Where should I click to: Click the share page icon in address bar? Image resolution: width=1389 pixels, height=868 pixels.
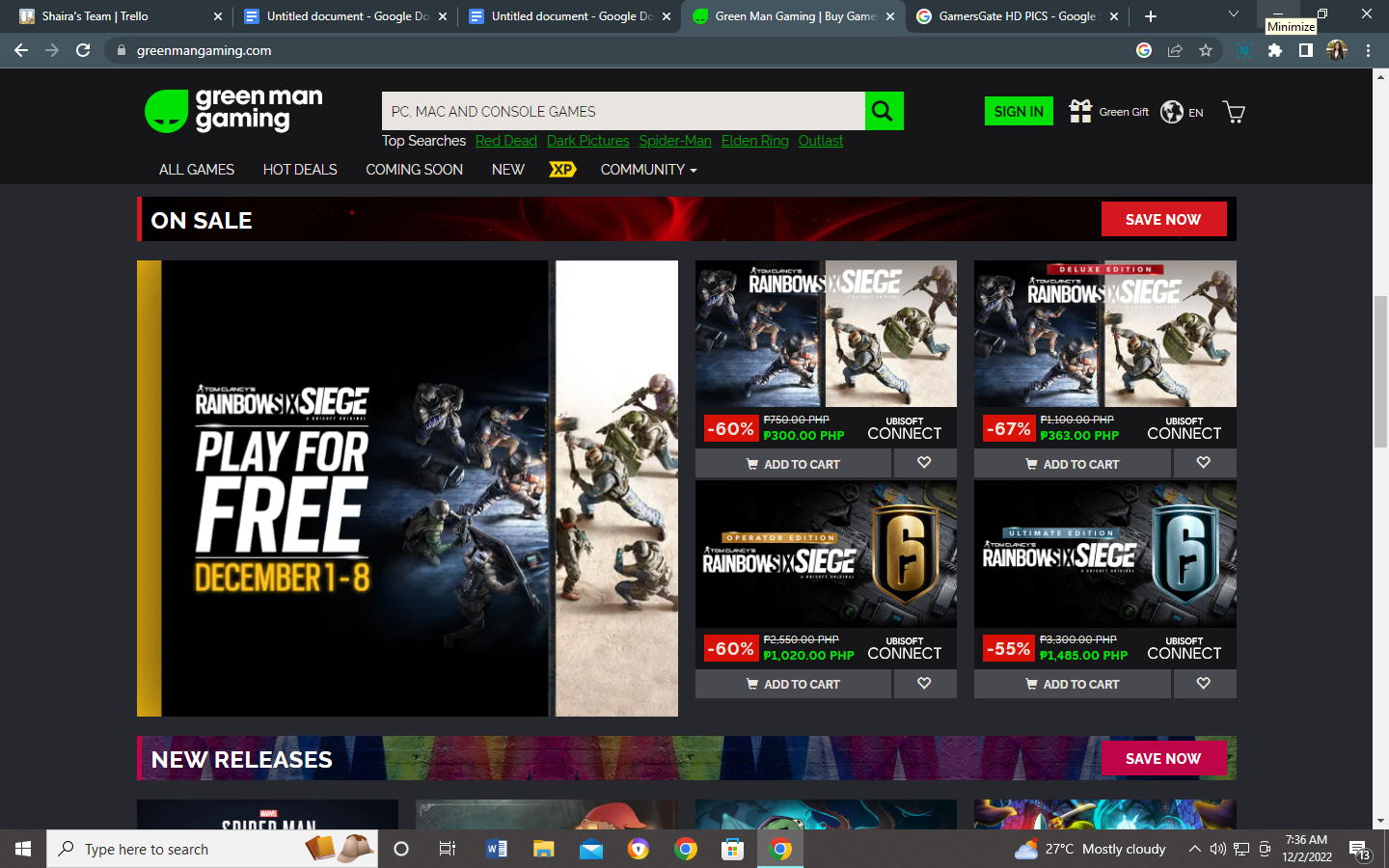[1175, 50]
